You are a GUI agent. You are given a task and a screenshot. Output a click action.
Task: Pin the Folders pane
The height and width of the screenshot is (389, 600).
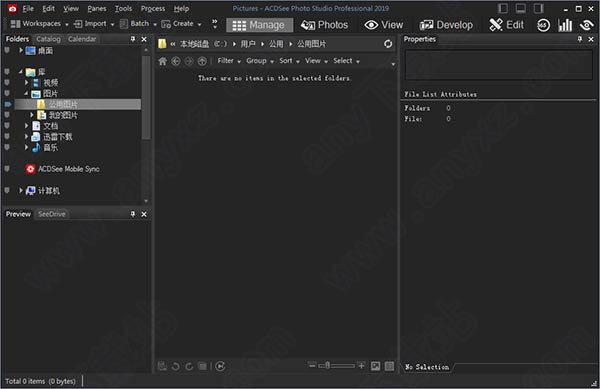pos(133,39)
